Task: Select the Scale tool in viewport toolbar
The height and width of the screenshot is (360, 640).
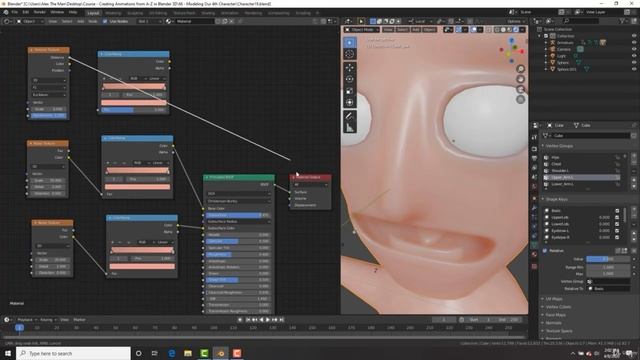Action: (349, 91)
